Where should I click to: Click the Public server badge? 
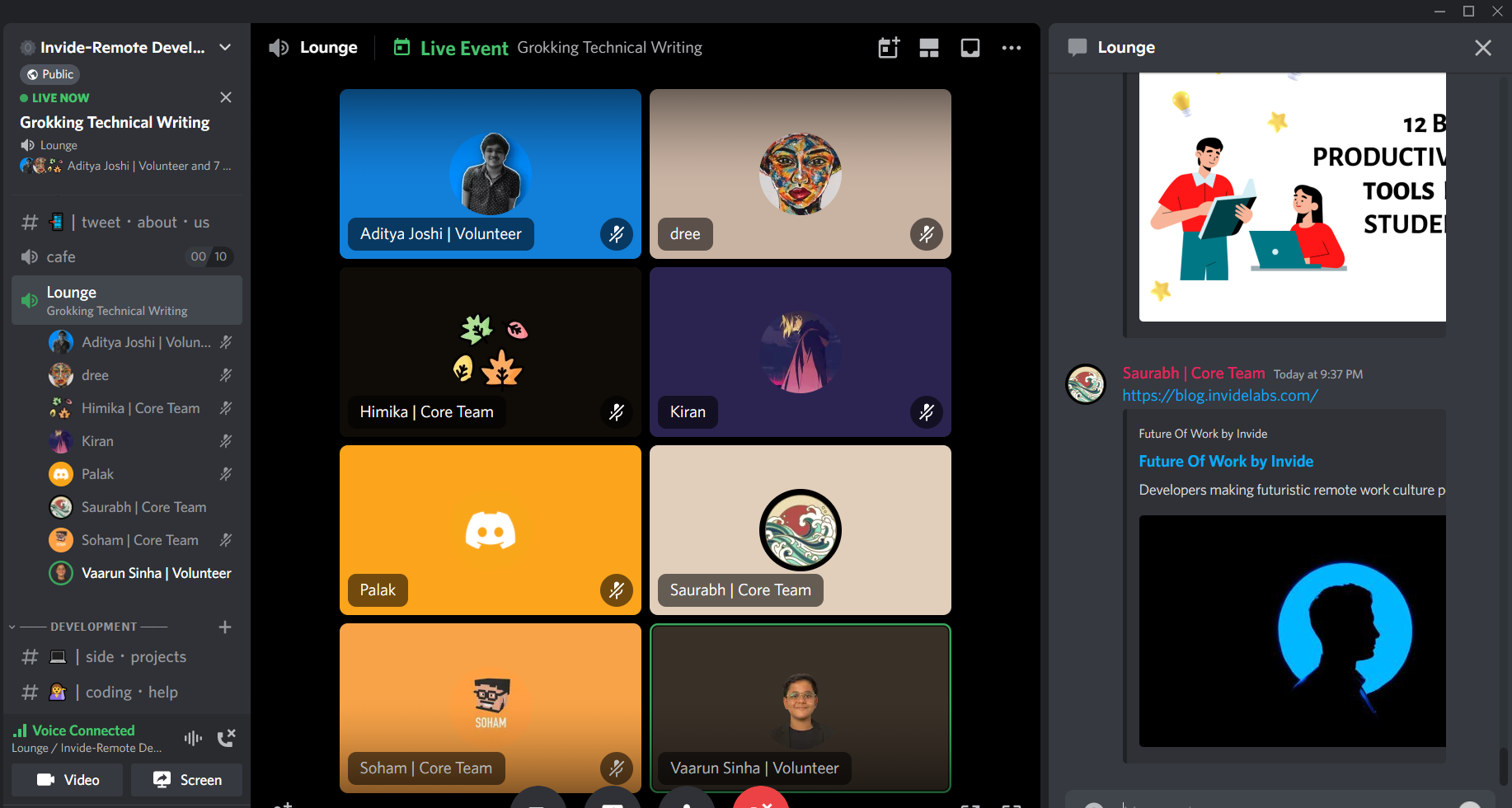click(49, 74)
